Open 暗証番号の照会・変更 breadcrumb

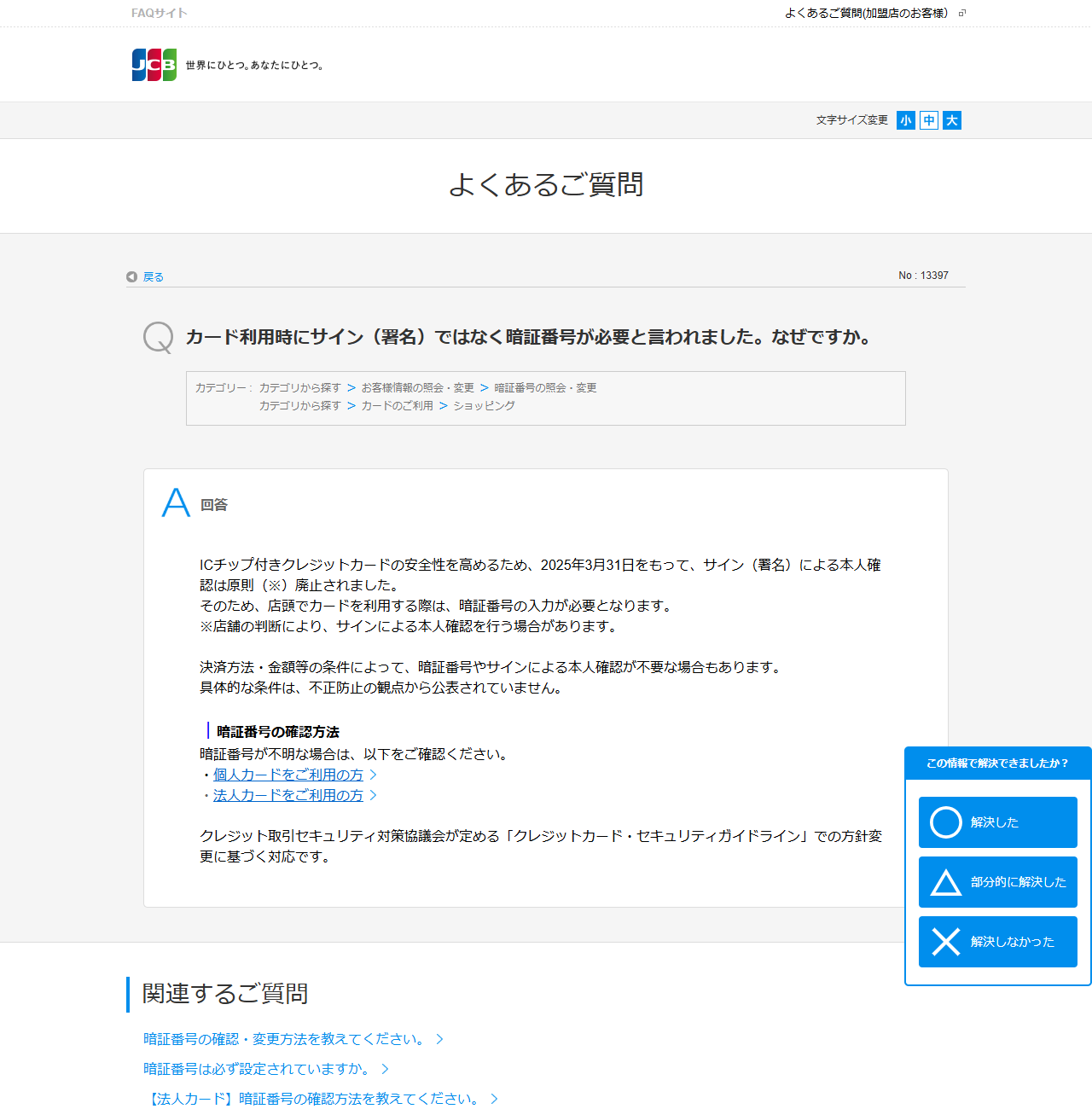pyautogui.click(x=545, y=387)
